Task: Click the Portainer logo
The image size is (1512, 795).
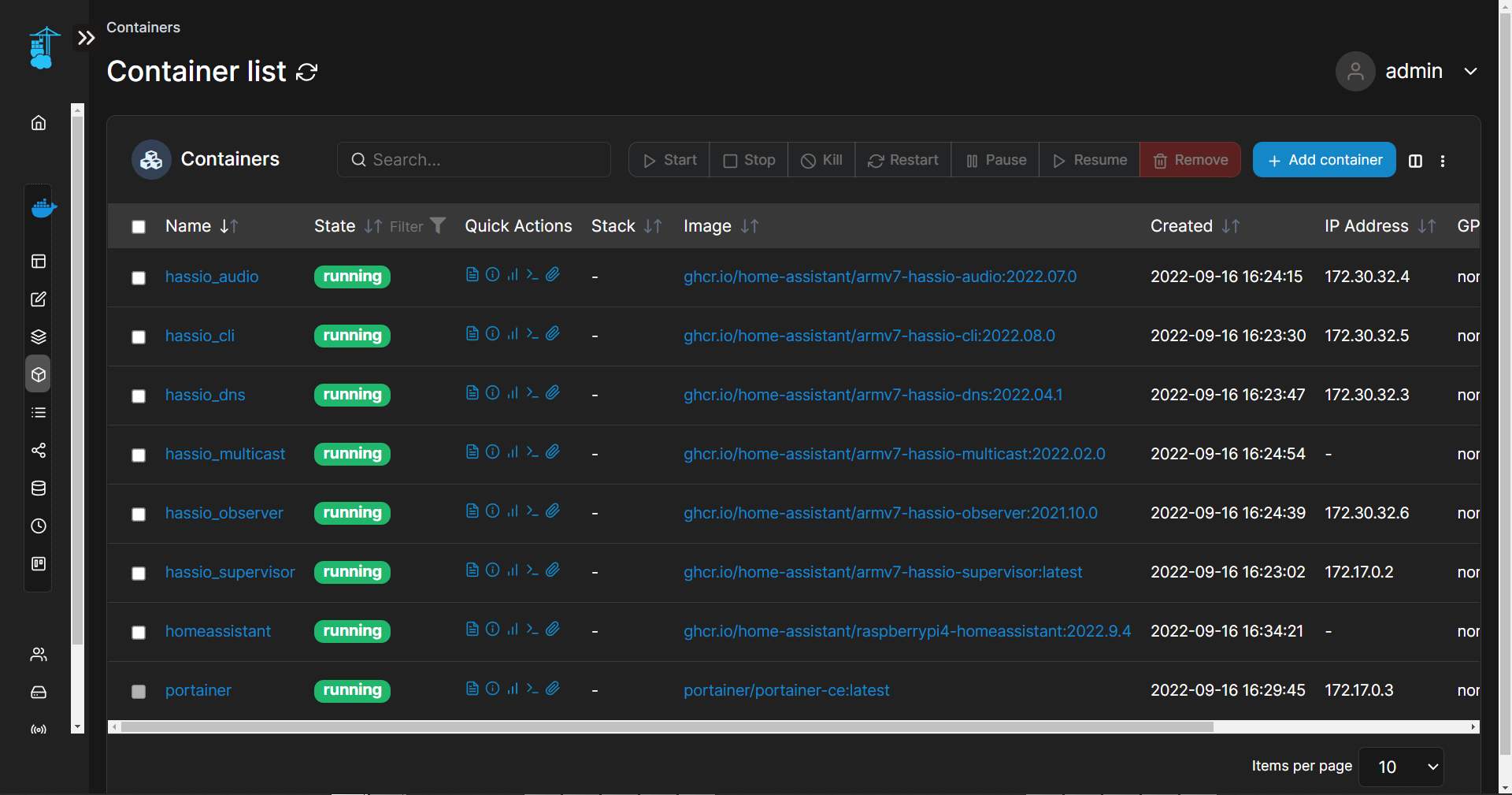Action: point(44,48)
